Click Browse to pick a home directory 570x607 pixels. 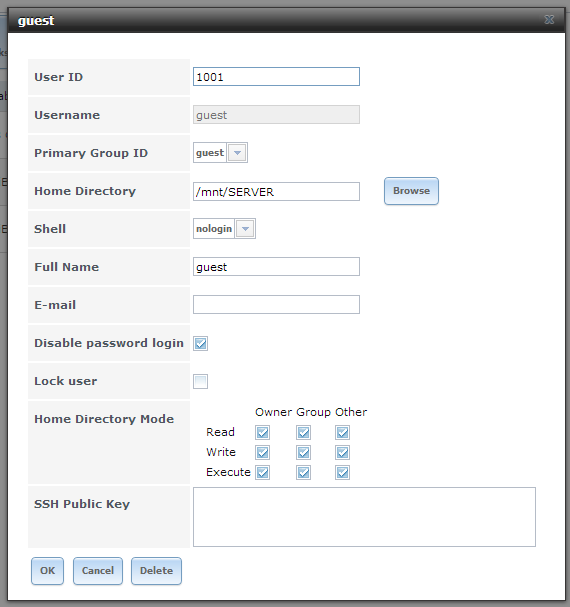coord(411,191)
